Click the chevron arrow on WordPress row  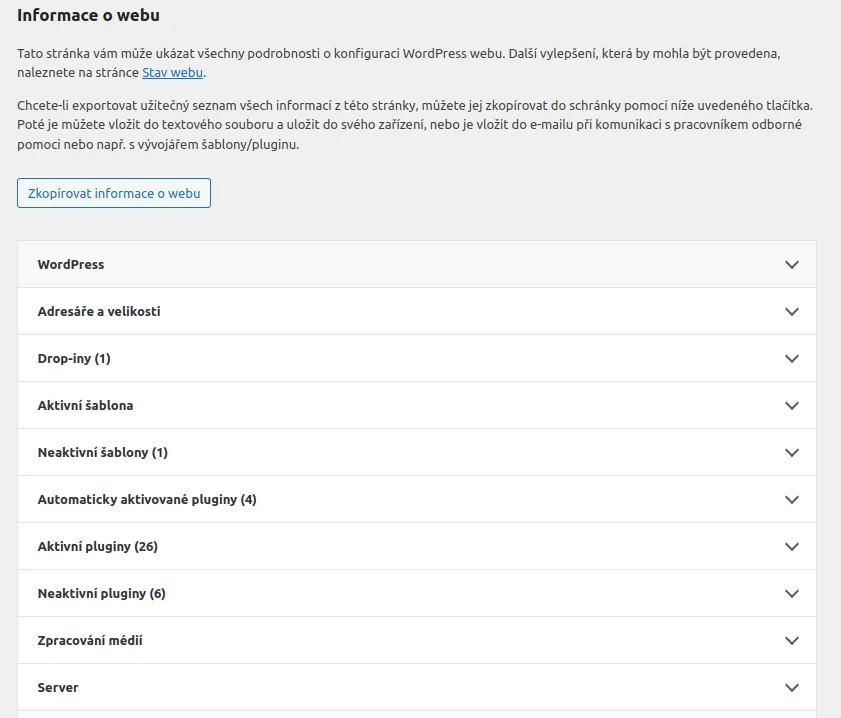(x=792, y=265)
